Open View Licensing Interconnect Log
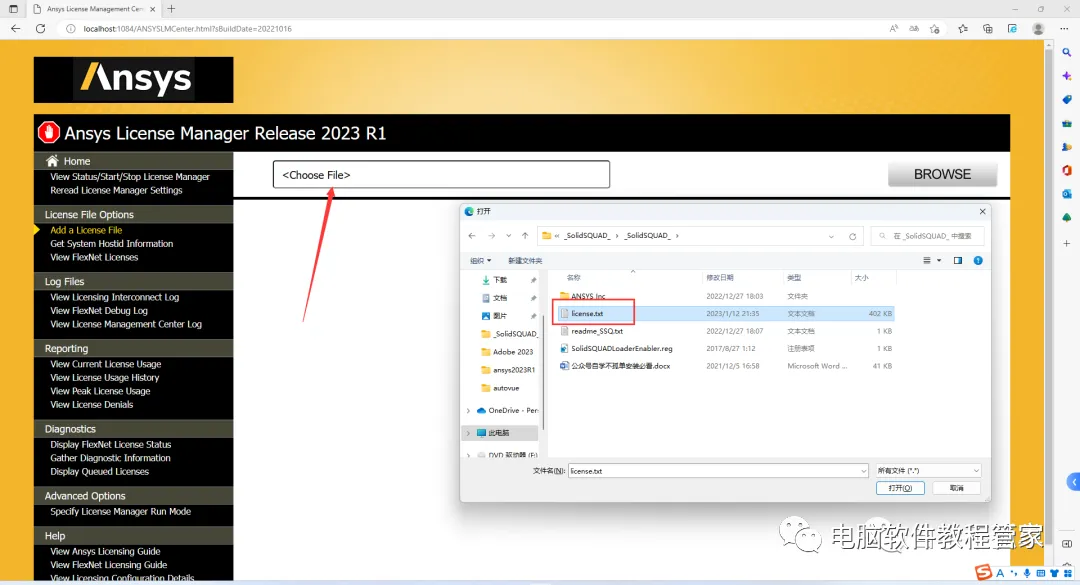1080x585 pixels. 114,297
